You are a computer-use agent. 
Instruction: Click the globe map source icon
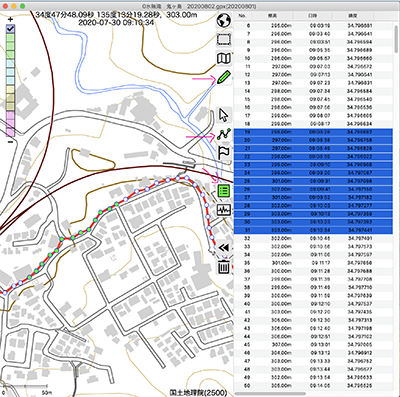coord(224,21)
